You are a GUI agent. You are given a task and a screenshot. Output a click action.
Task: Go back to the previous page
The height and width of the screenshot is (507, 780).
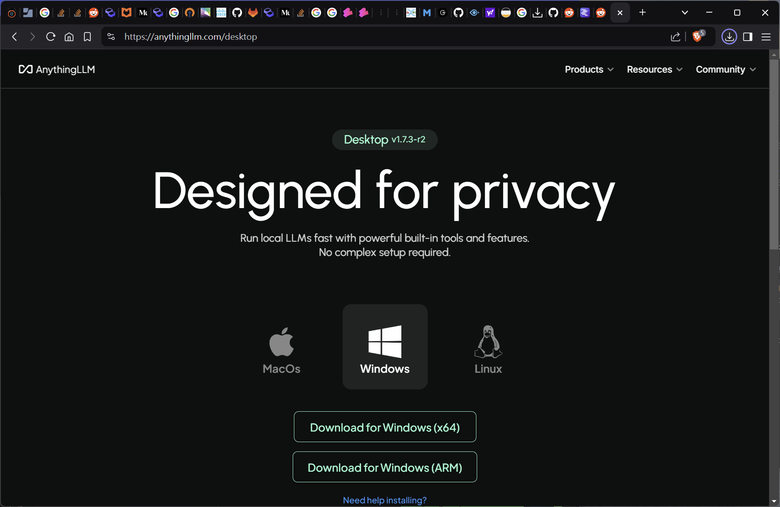[14, 37]
